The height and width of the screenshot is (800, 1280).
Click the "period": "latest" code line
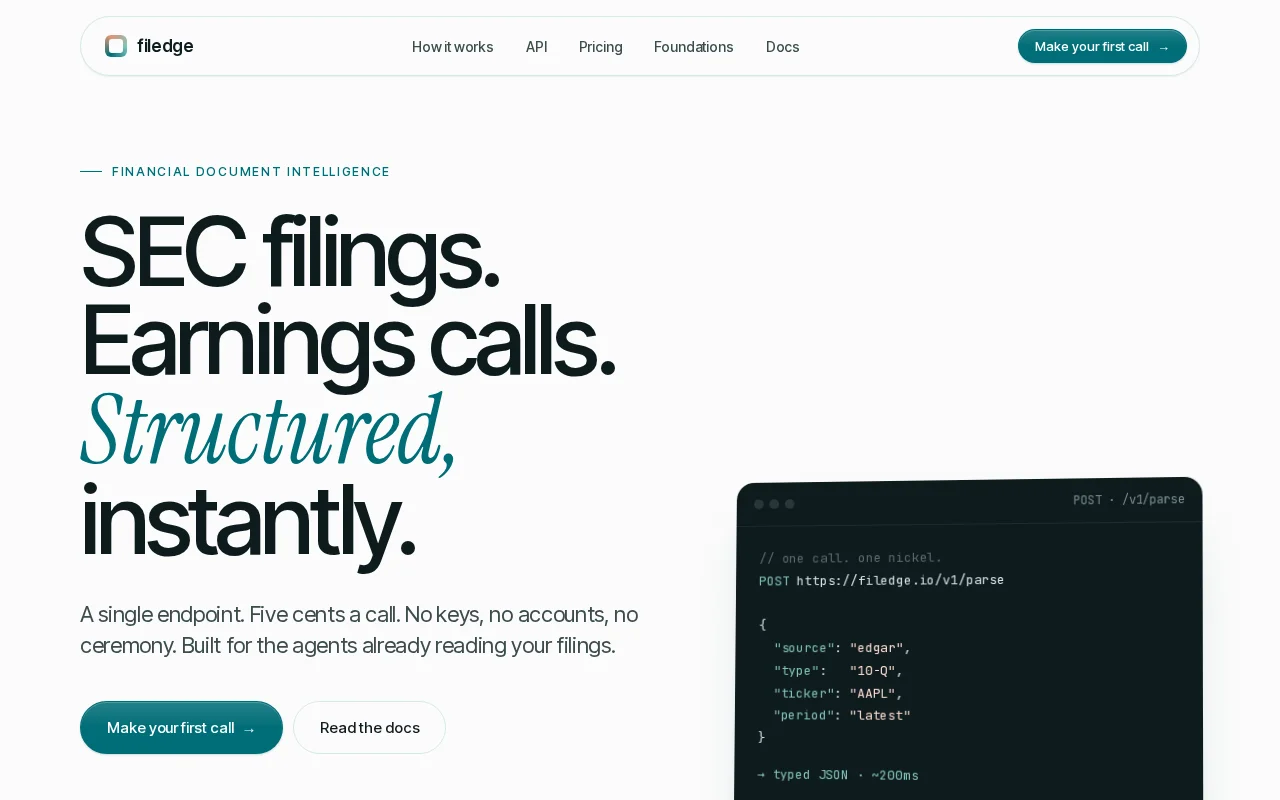842,716
